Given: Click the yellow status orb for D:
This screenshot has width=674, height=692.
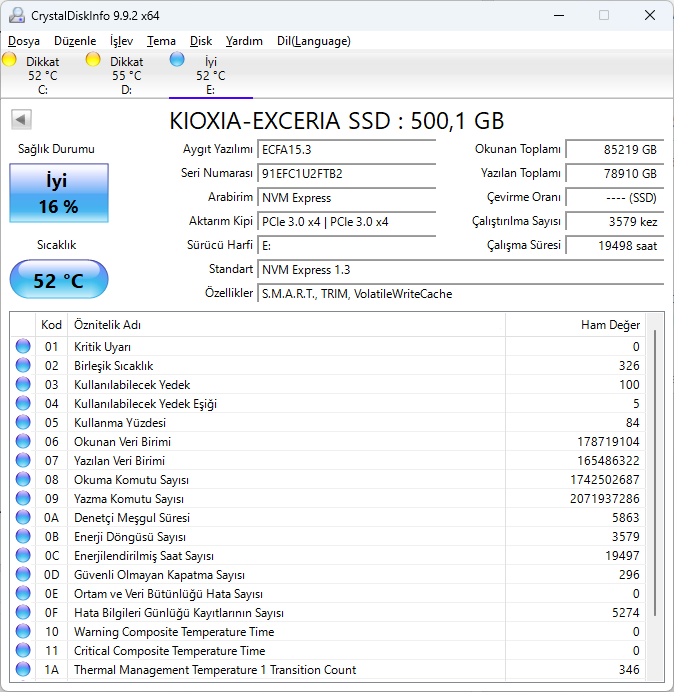Looking at the screenshot, I should [93, 59].
